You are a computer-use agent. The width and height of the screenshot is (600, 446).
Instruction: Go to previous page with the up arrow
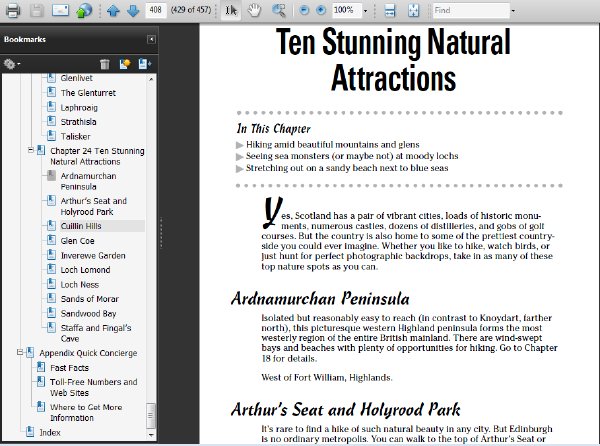tap(113, 10)
